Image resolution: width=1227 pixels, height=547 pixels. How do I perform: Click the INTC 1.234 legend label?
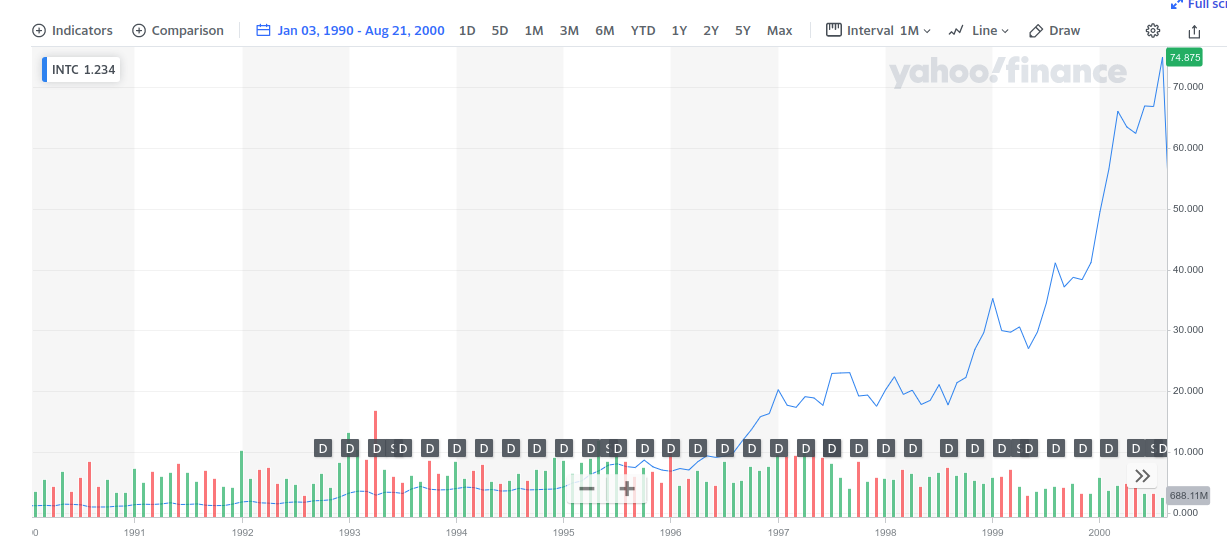(x=81, y=70)
